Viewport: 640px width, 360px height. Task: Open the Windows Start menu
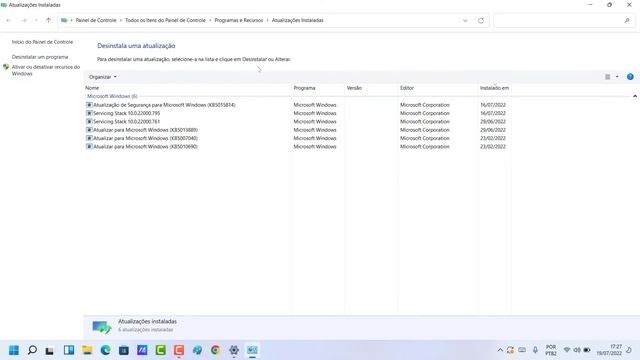tap(13, 350)
